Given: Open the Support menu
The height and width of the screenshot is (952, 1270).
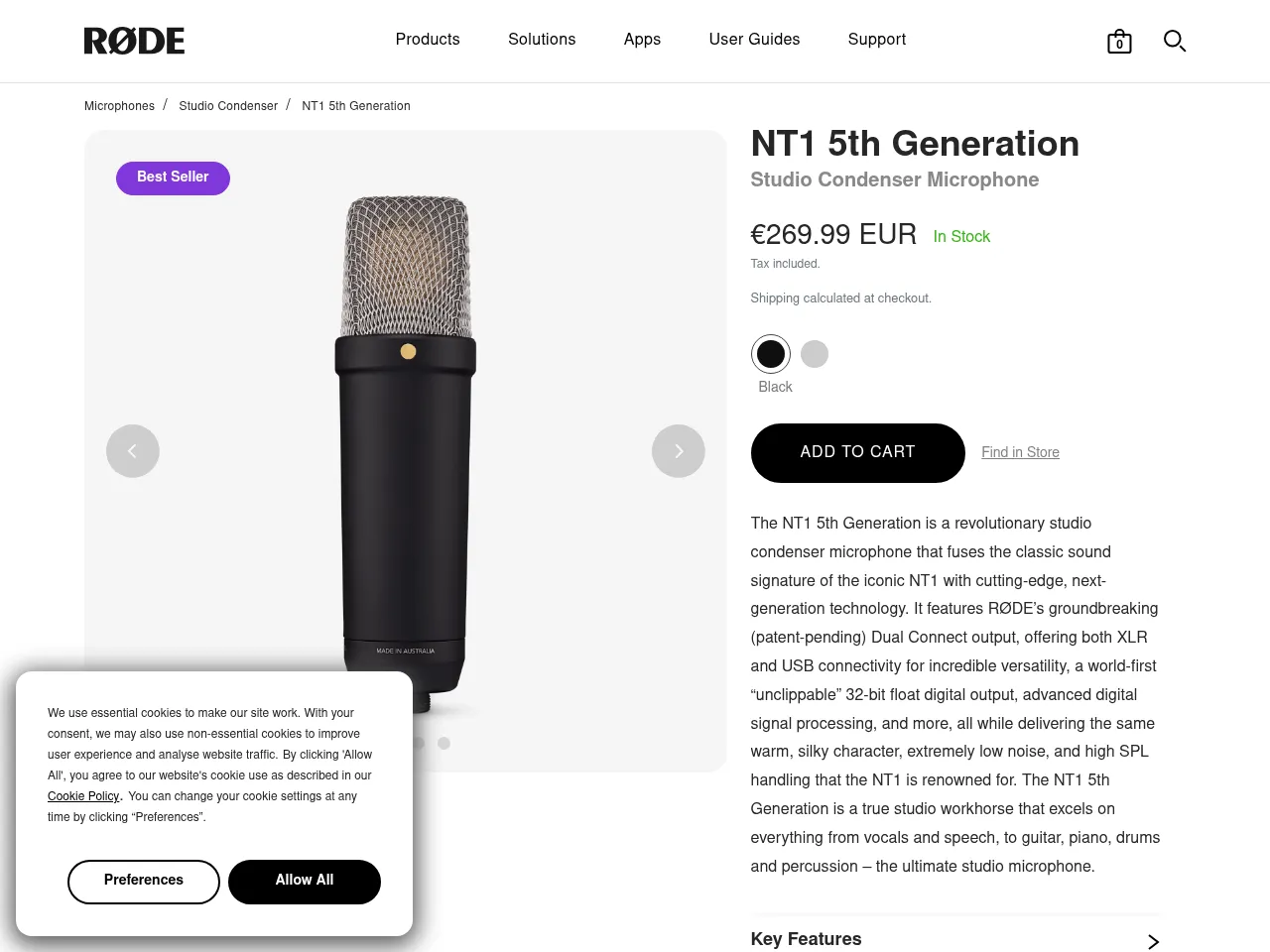Looking at the screenshot, I should tap(877, 40).
